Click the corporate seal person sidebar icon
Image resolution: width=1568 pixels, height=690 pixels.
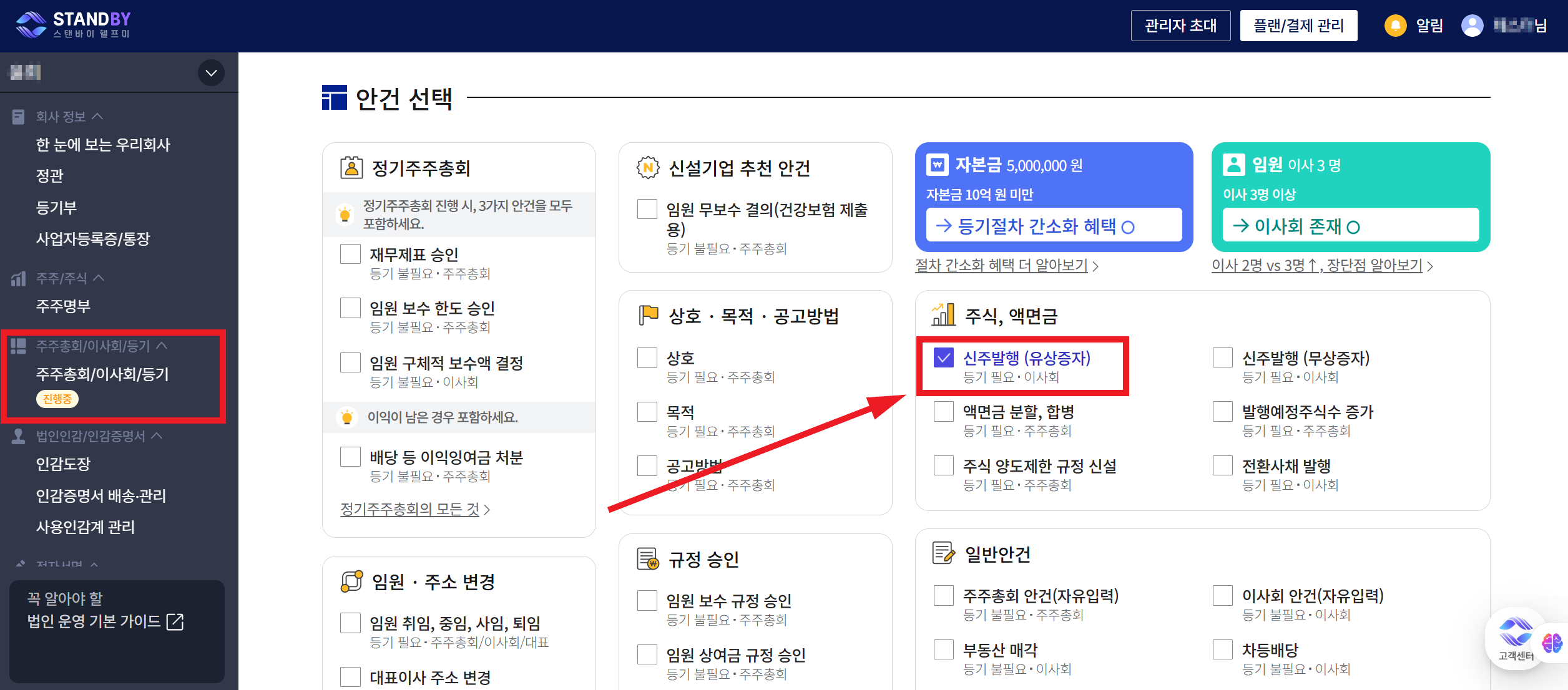point(19,436)
